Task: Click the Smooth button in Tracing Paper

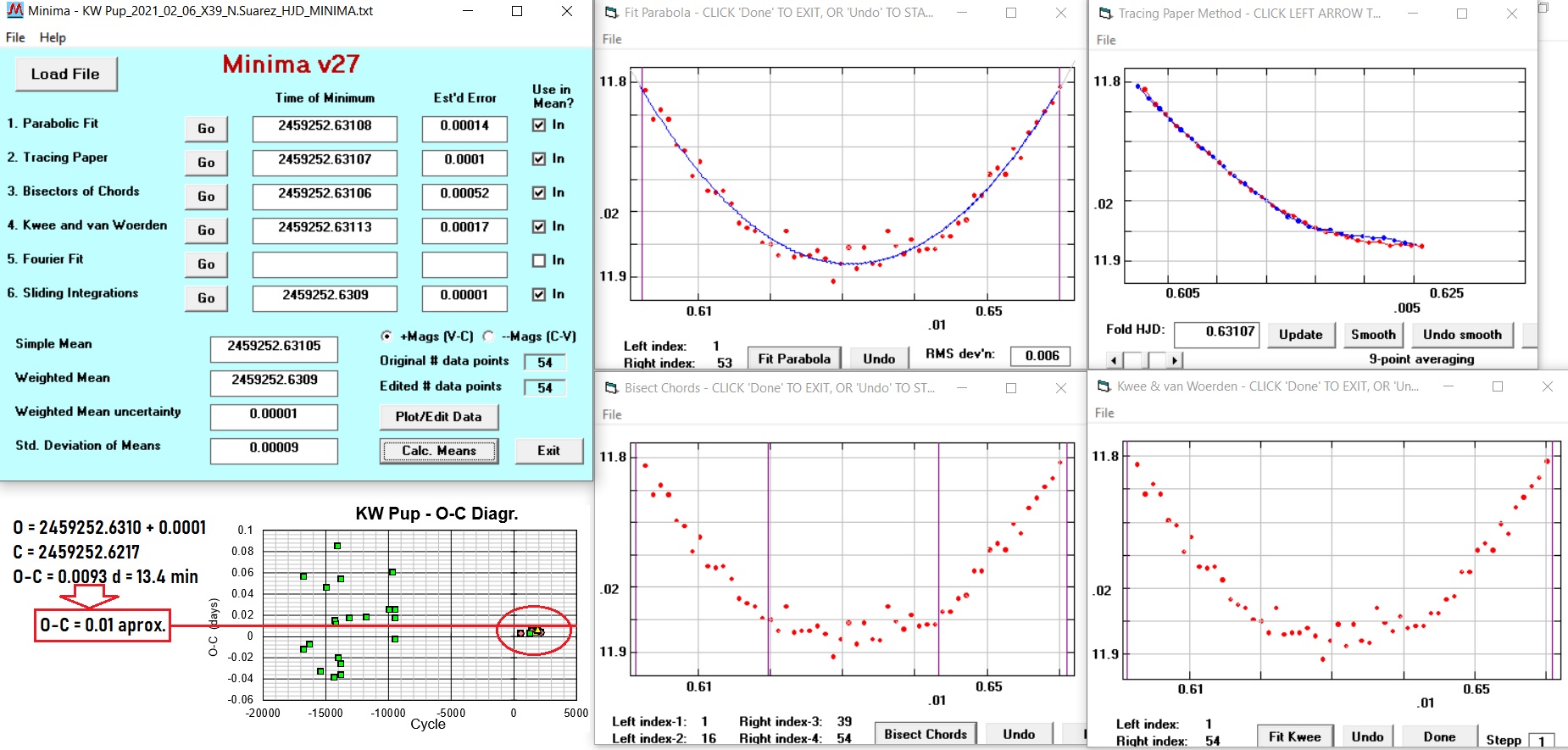Action: click(1373, 335)
